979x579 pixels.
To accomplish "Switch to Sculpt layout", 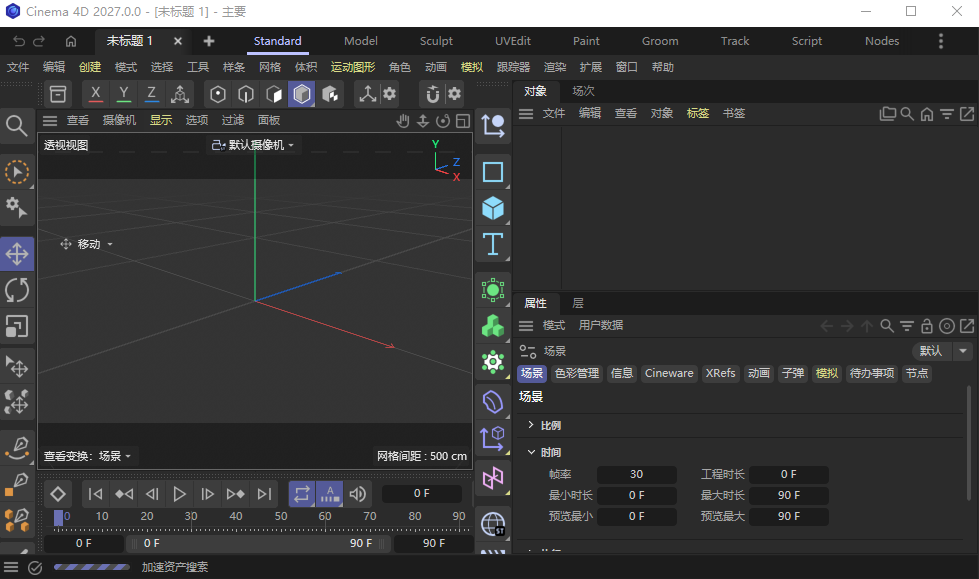I will [x=436, y=41].
